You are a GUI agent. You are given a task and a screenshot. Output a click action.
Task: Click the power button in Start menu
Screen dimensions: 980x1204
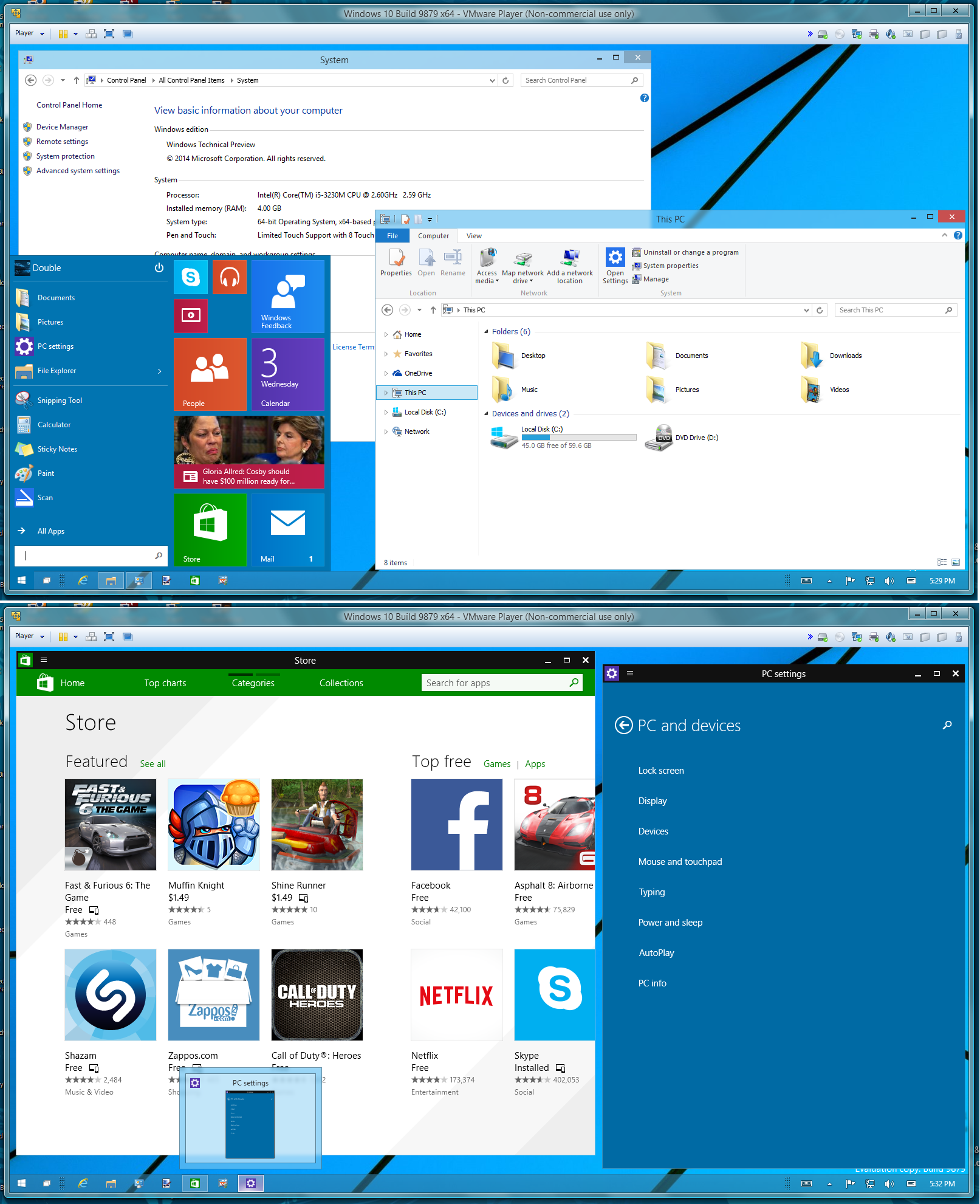click(x=159, y=268)
